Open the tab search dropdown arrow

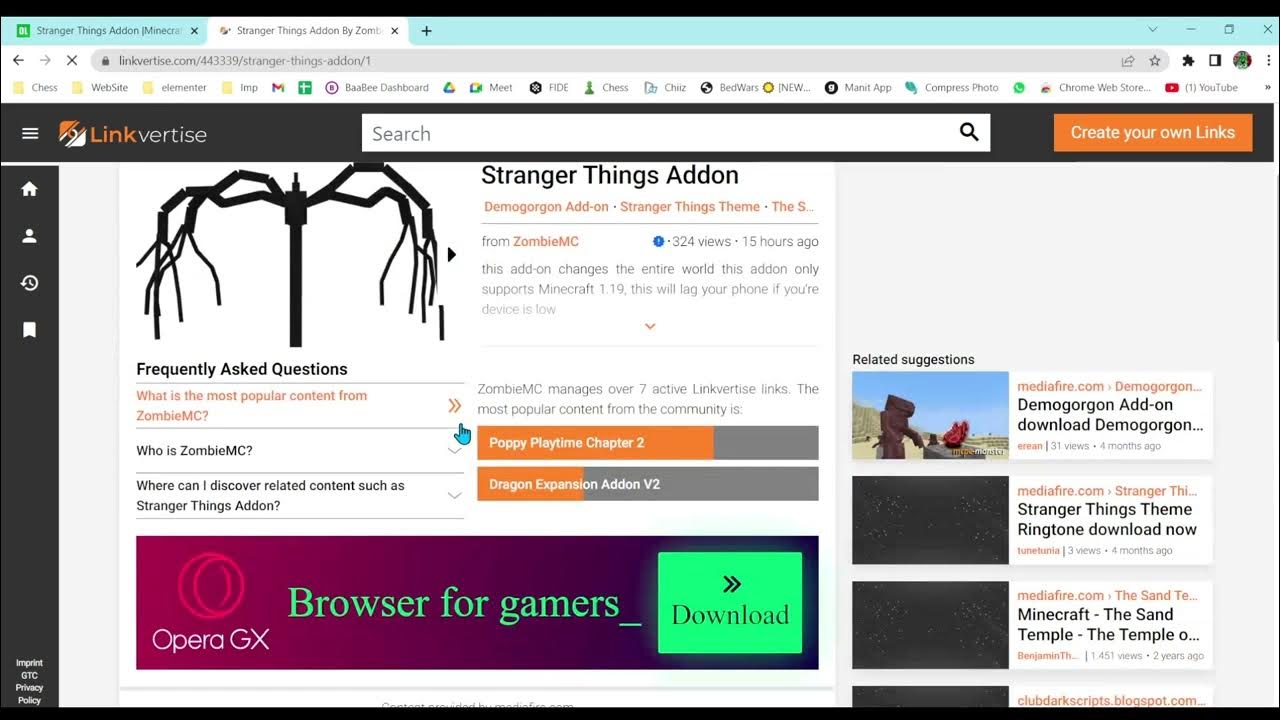tap(1153, 30)
